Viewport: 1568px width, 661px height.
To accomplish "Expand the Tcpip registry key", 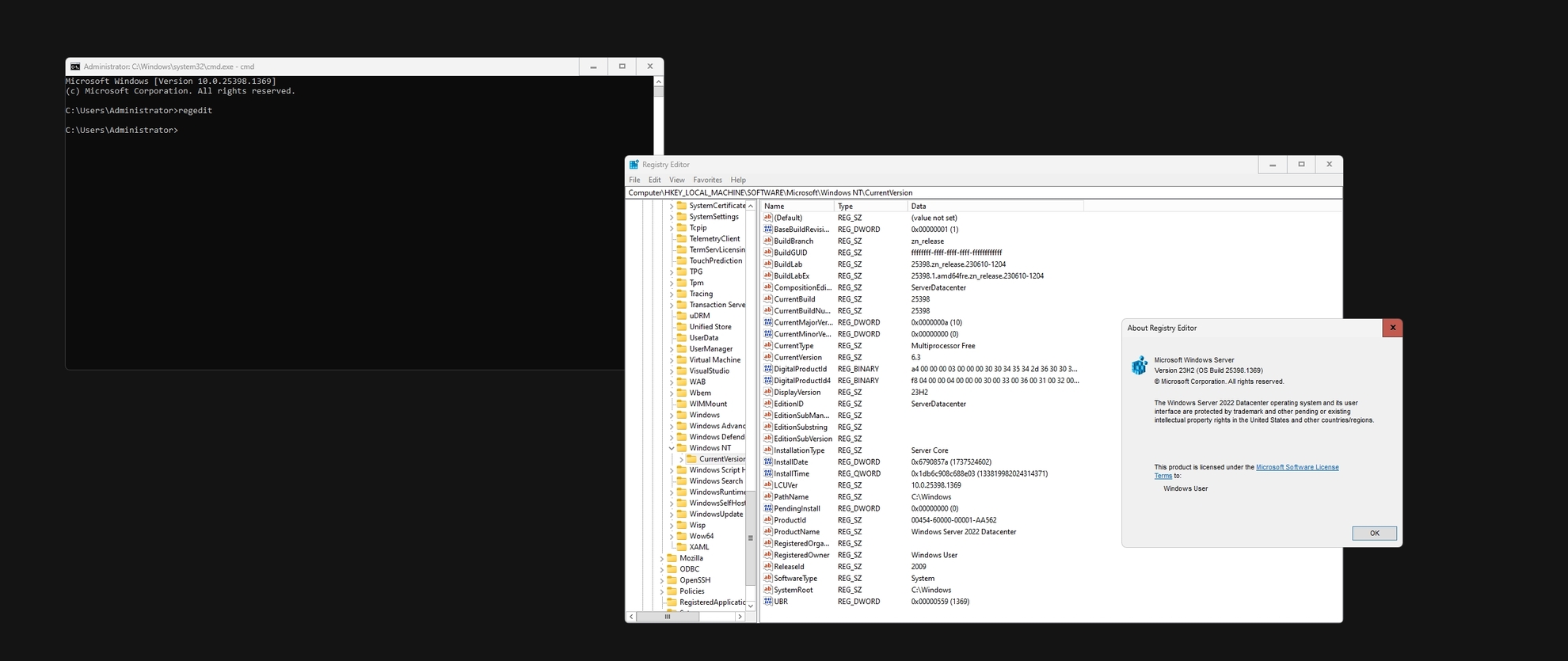I will 672,228.
